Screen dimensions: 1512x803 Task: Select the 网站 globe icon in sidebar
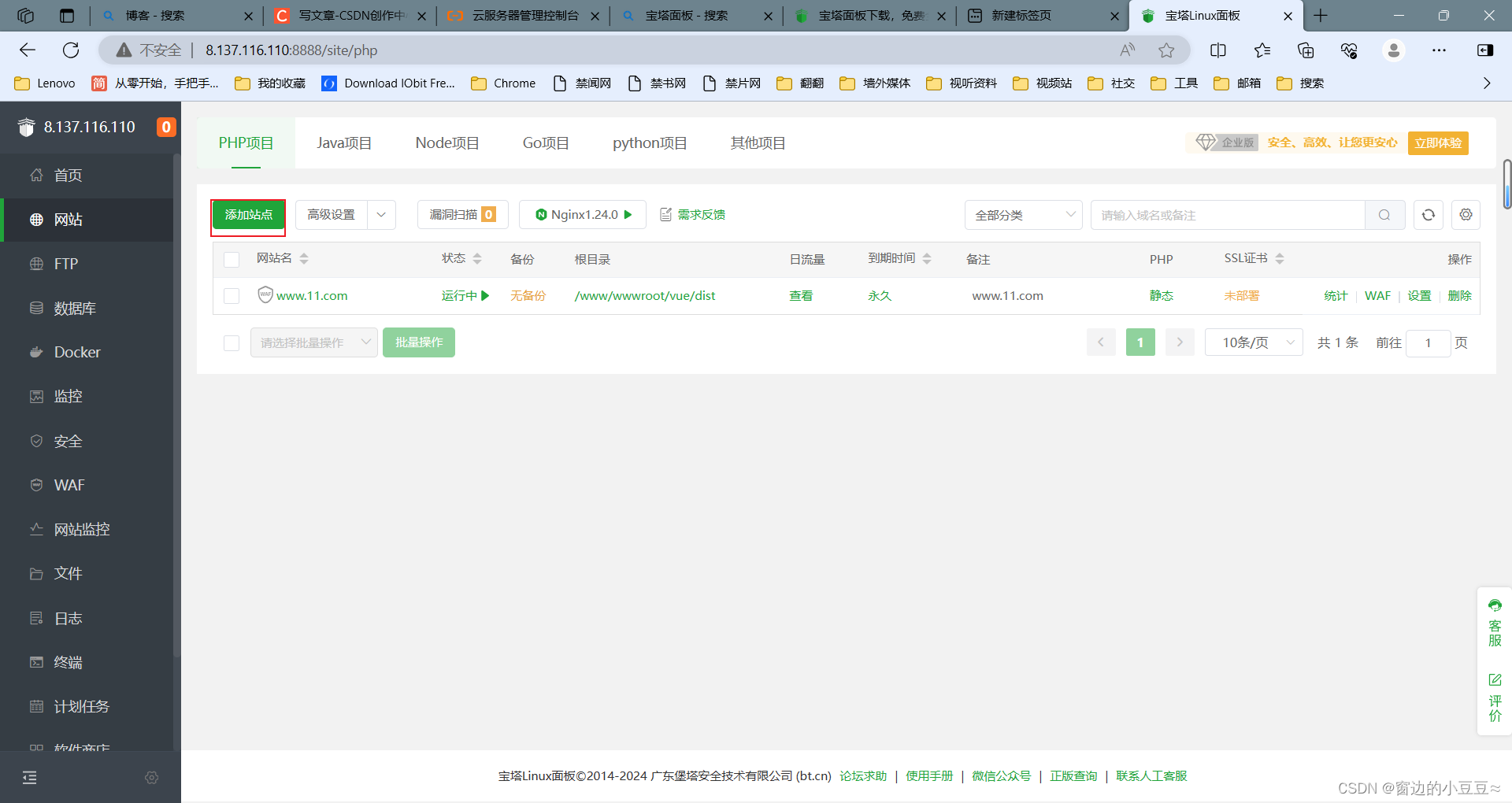36,220
